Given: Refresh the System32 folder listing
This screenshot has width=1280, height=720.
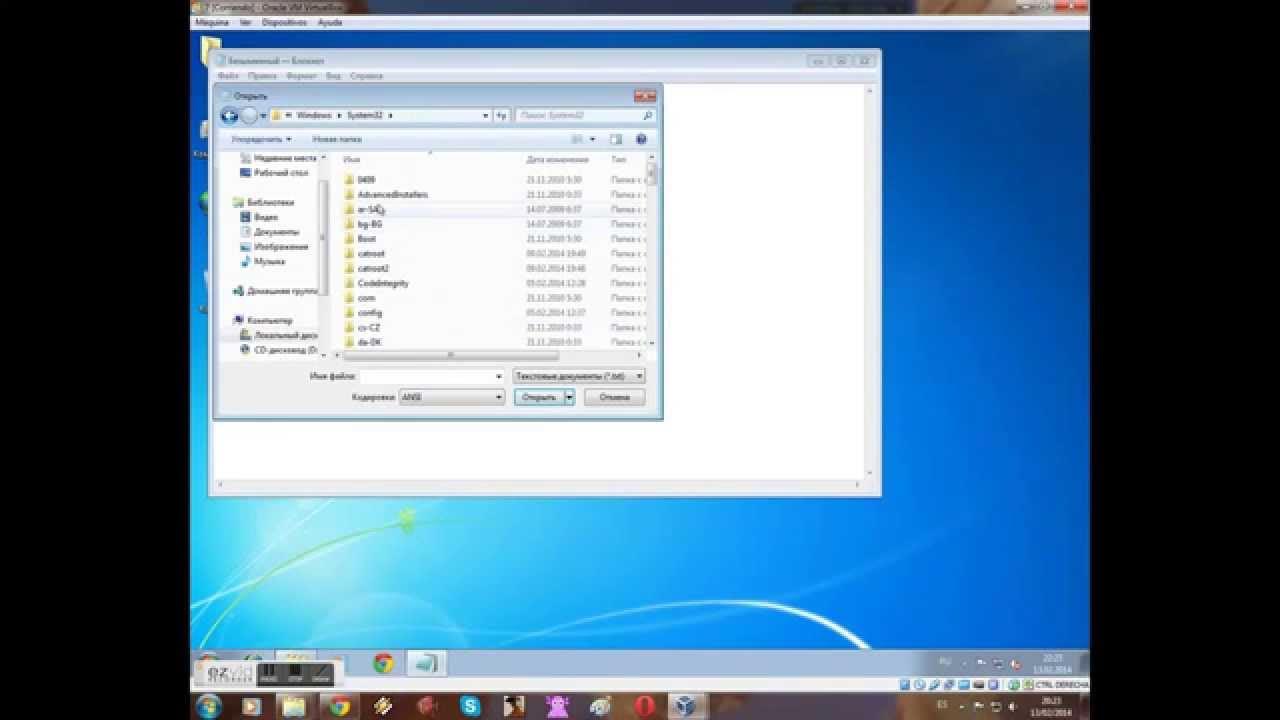Looking at the screenshot, I should 501,116.
